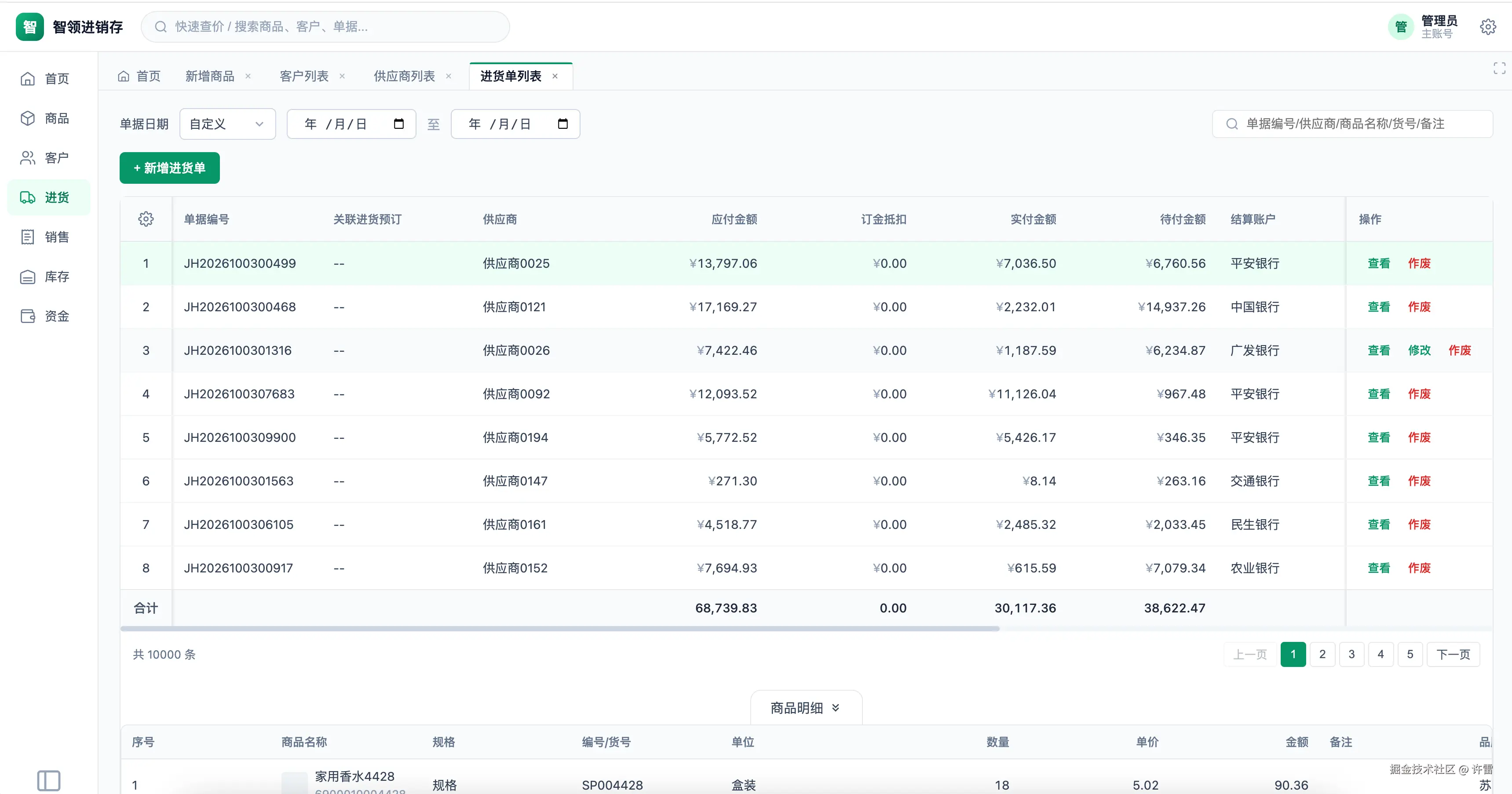Open 库存 section in sidebar
The height and width of the screenshot is (794, 1512).
tap(49, 277)
